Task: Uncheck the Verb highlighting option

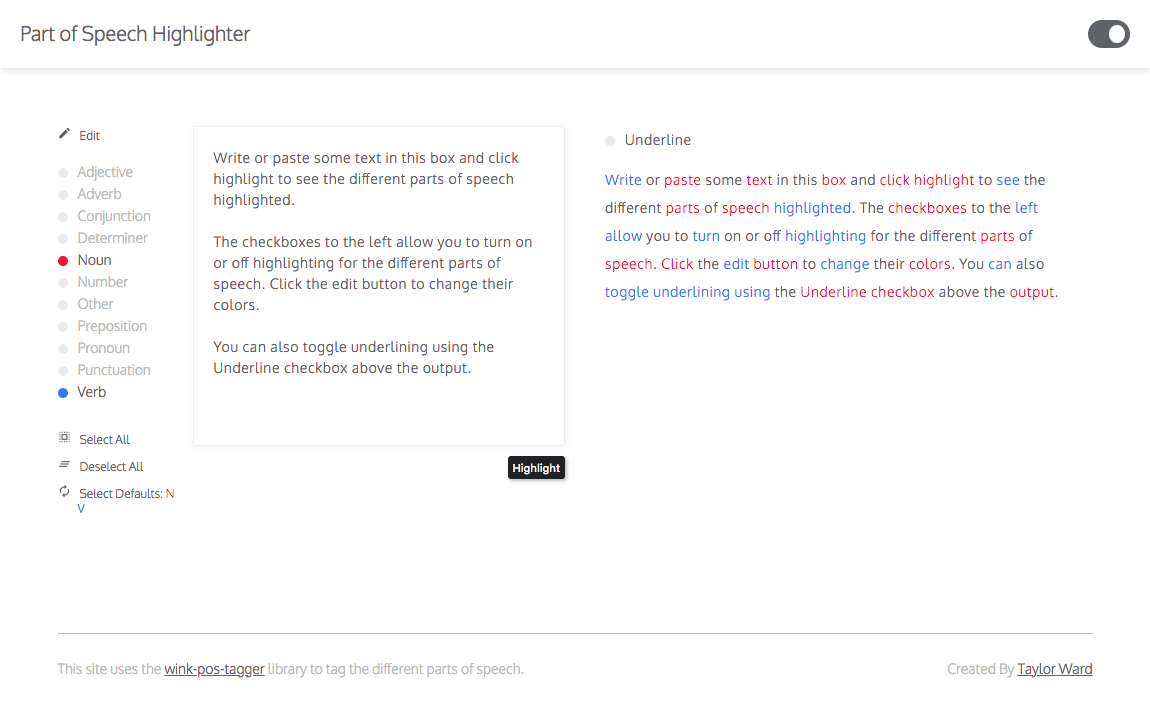Action: click(63, 393)
